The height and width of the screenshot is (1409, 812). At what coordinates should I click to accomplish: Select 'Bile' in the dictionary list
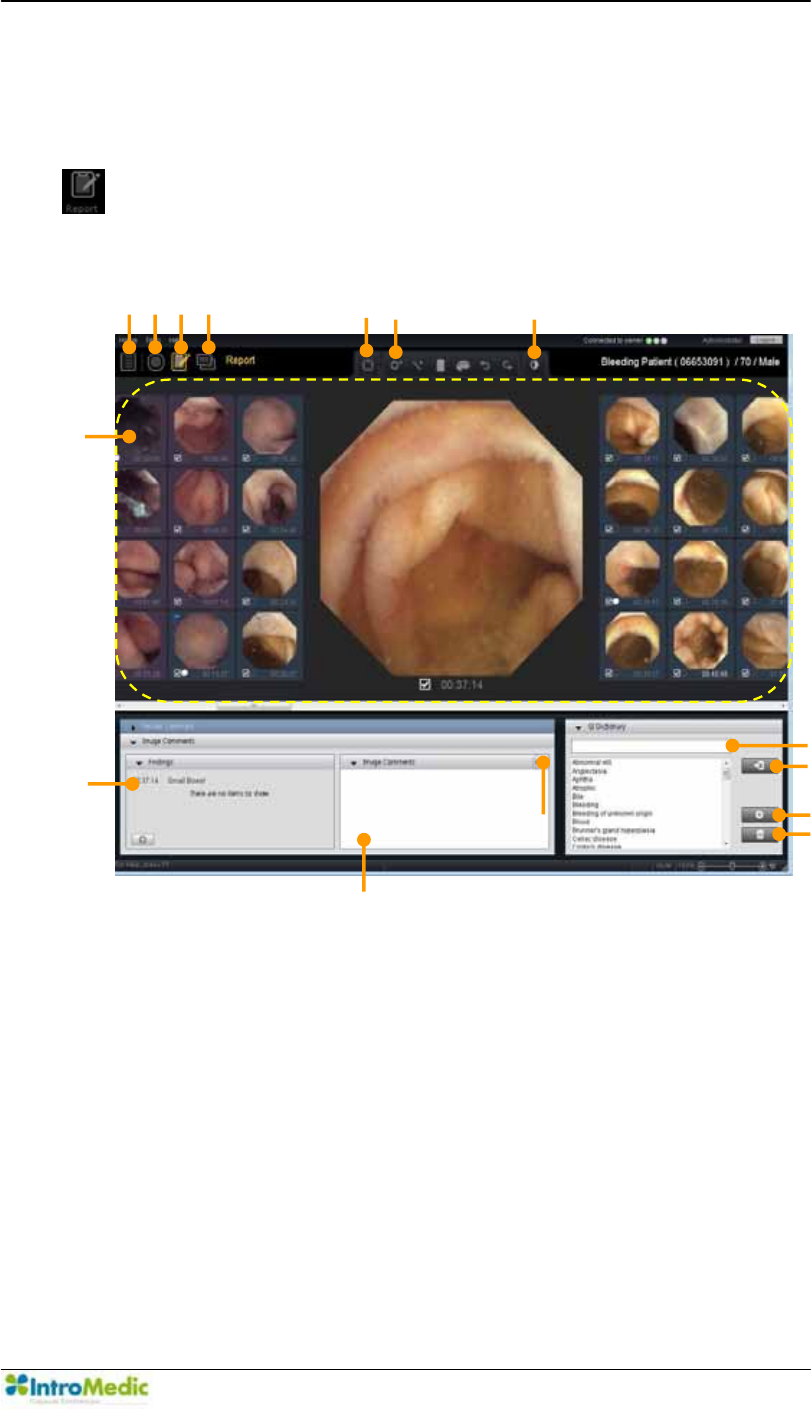pos(577,796)
